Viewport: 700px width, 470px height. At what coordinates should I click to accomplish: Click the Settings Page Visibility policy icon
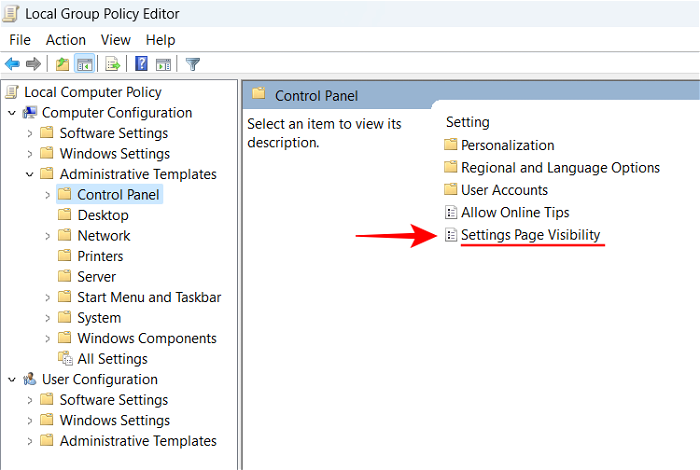point(451,235)
